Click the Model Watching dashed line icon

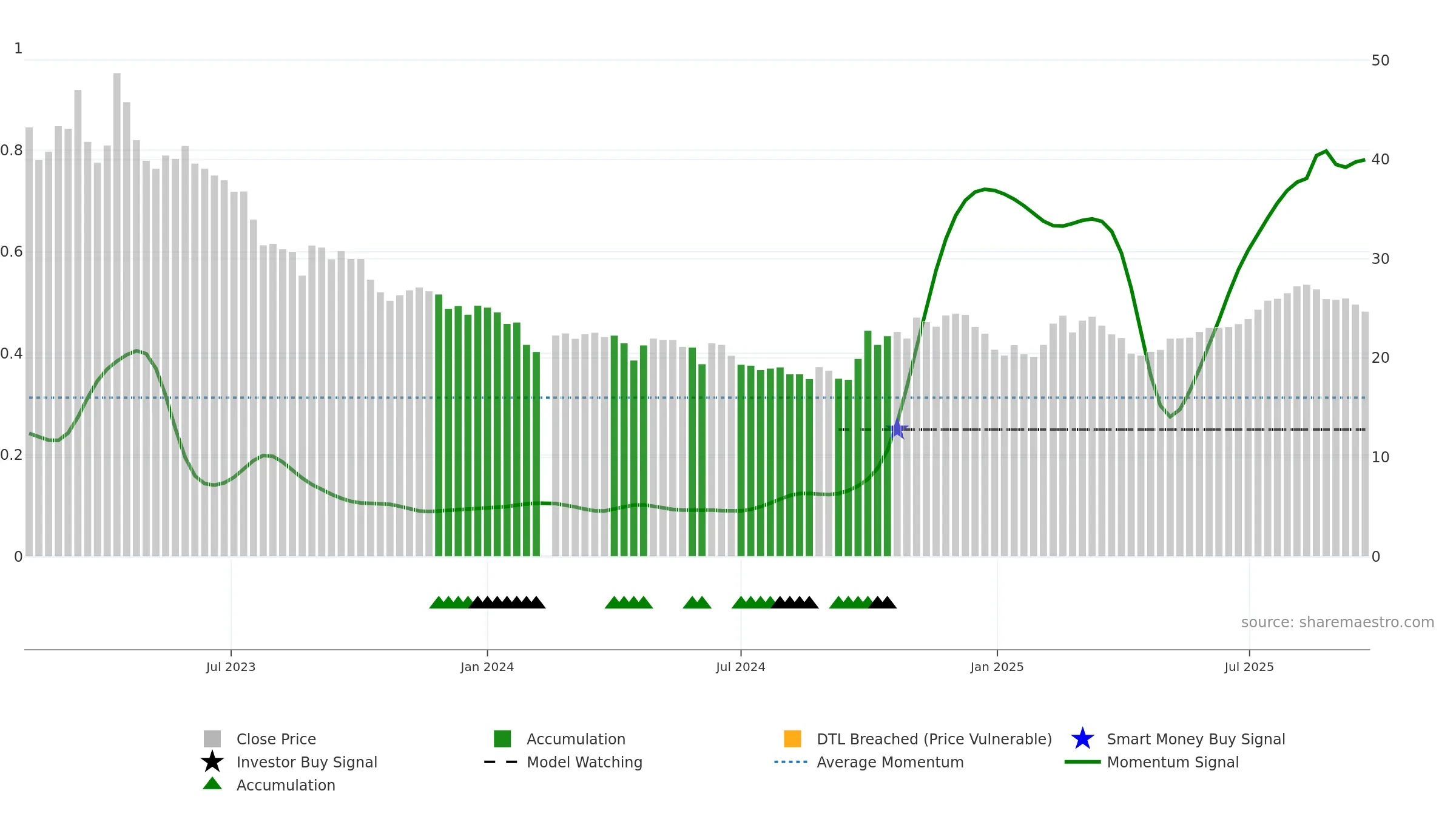[x=501, y=762]
